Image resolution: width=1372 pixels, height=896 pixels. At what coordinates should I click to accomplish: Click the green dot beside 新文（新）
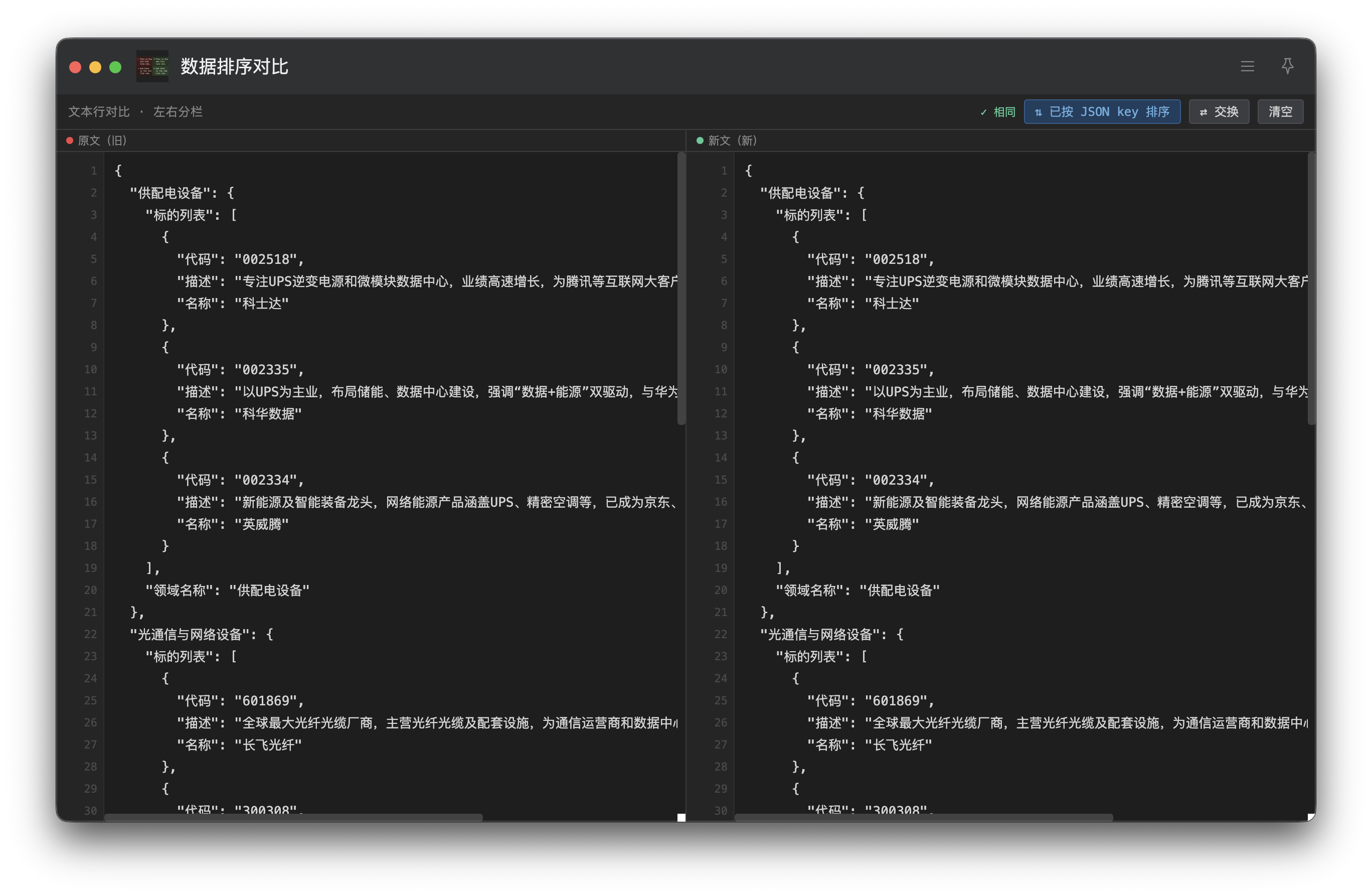700,140
